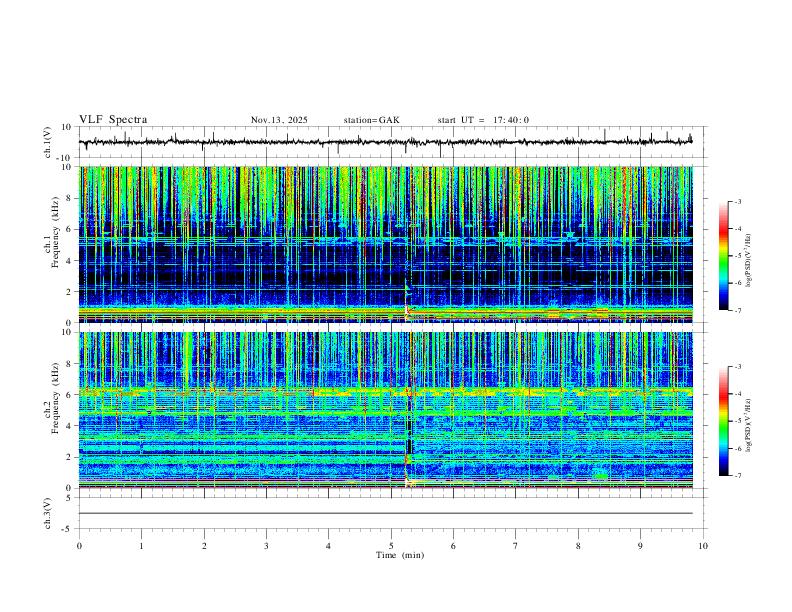Click the "-5" tick on ch.2 colorbar

pos(737,421)
